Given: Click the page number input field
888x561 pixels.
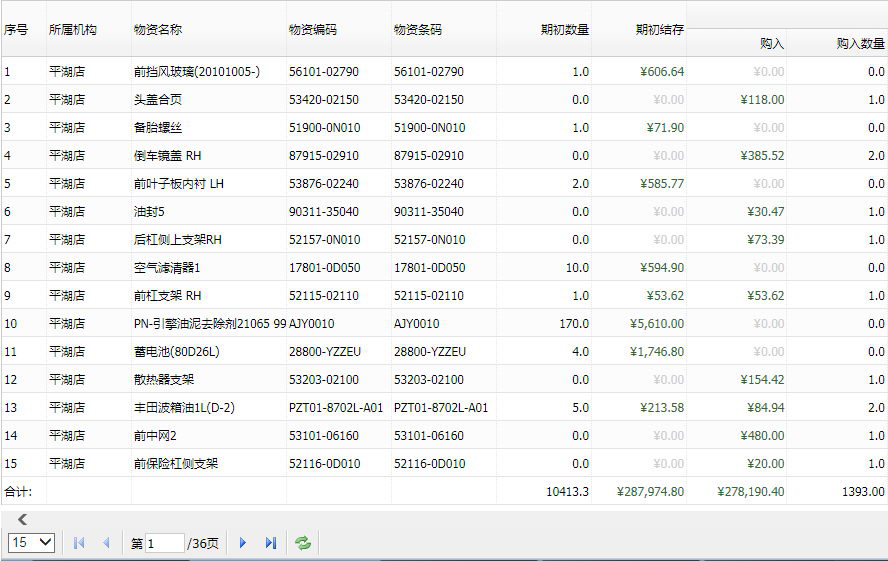Looking at the screenshot, I should pos(164,543).
